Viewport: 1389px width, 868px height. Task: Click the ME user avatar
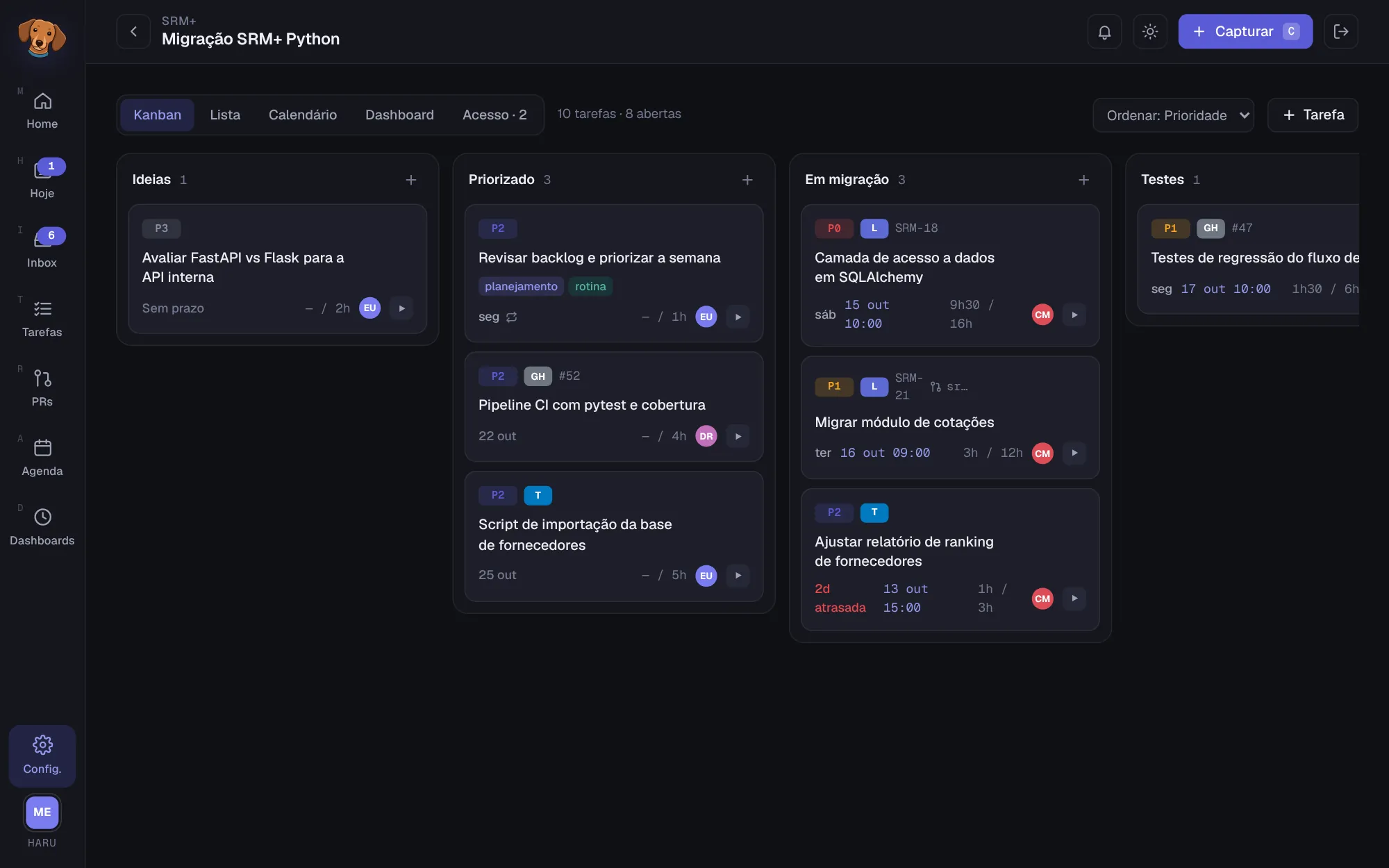coord(42,812)
